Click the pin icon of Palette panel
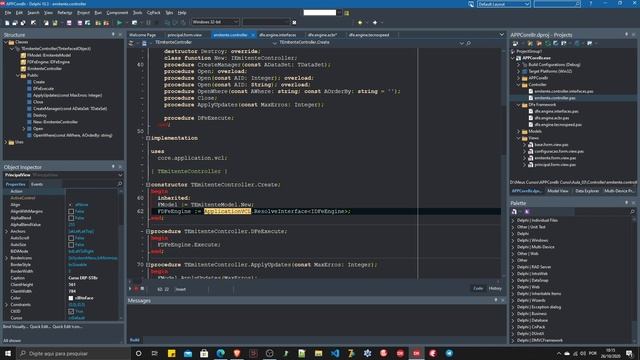The width and height of the screenshot is (640, 360). tap(626, 203)
